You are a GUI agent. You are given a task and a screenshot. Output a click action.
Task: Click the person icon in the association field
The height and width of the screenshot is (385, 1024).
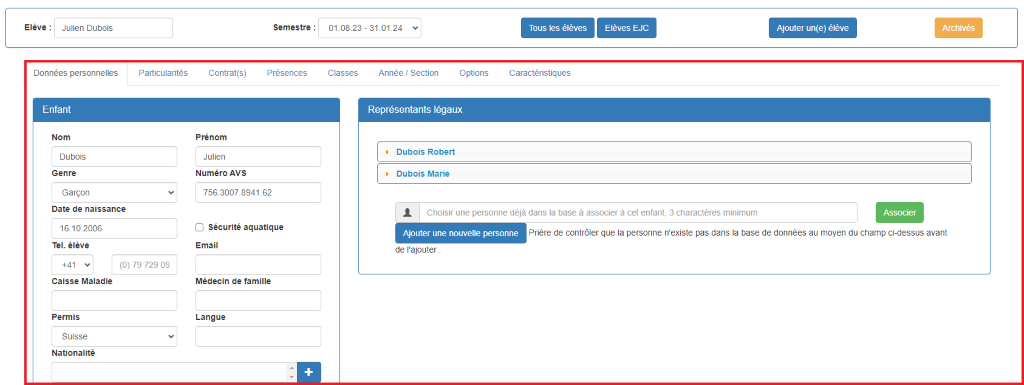click(x=408, y=213)
